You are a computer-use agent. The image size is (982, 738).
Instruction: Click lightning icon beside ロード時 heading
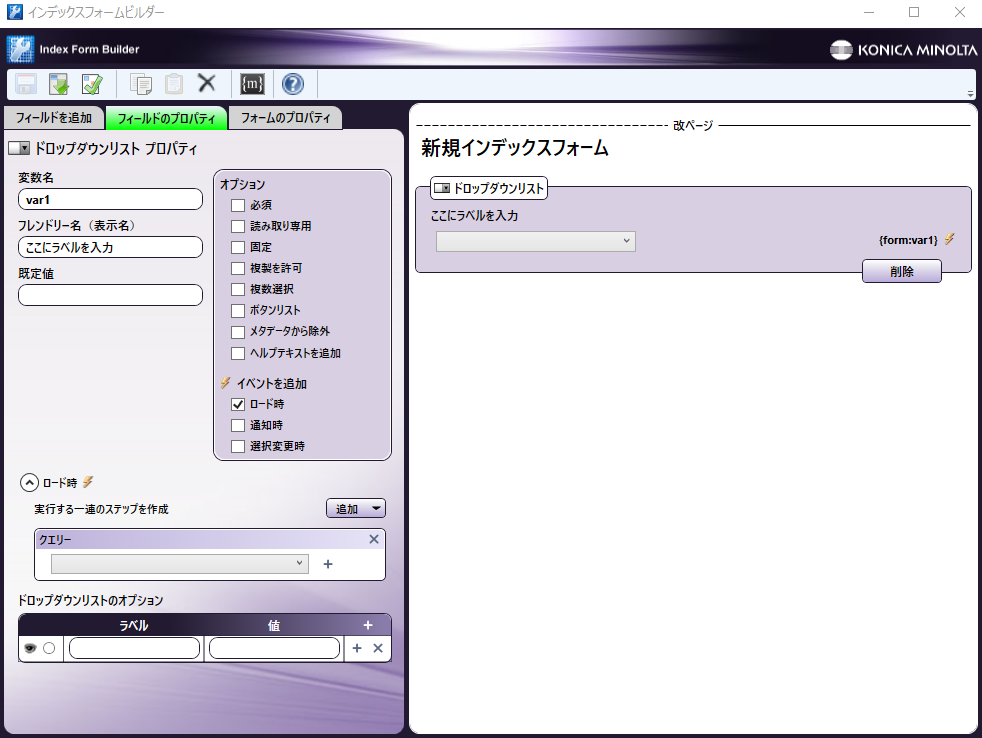(88, 482)
